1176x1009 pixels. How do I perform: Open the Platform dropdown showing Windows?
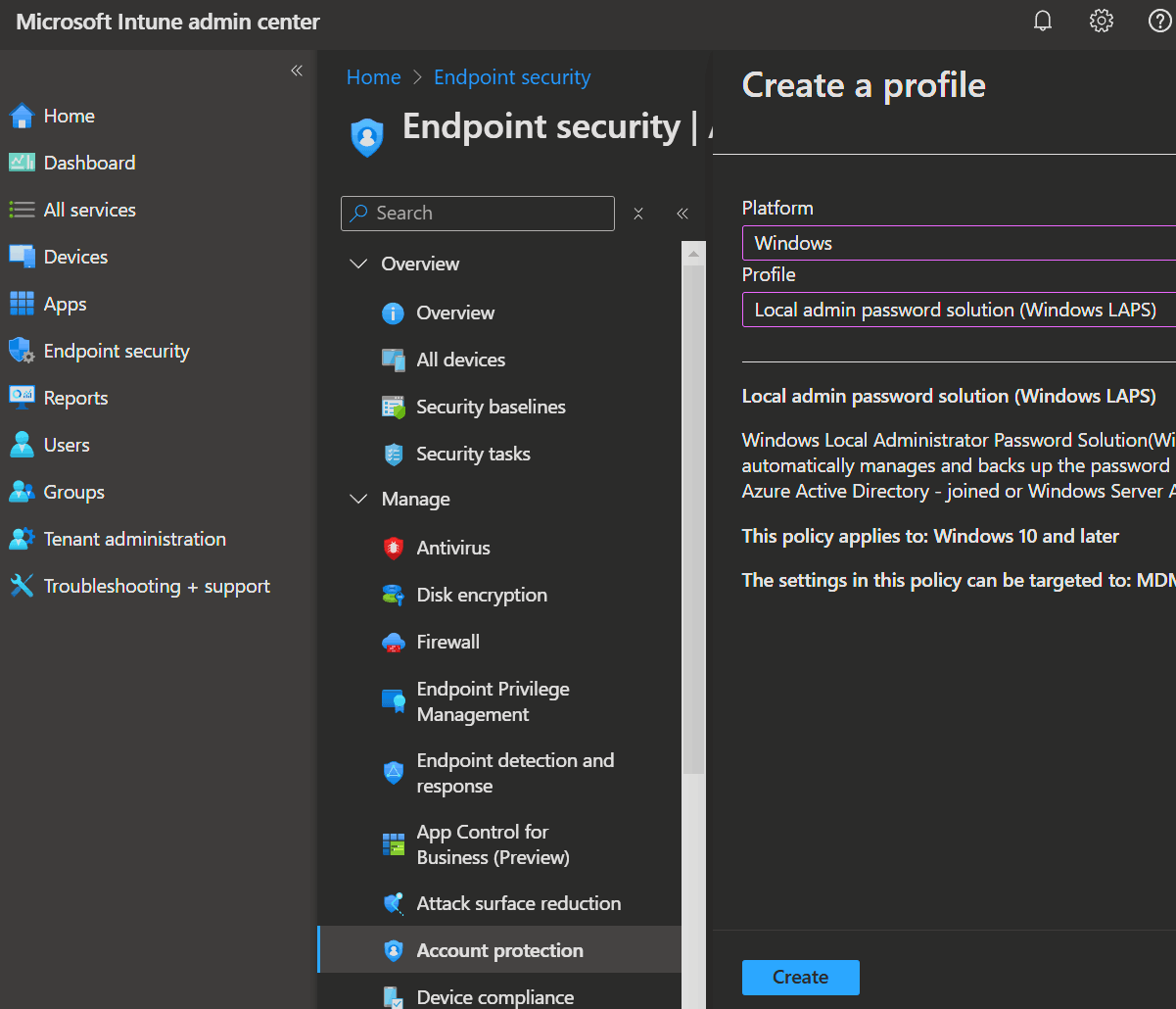point(959,243)
